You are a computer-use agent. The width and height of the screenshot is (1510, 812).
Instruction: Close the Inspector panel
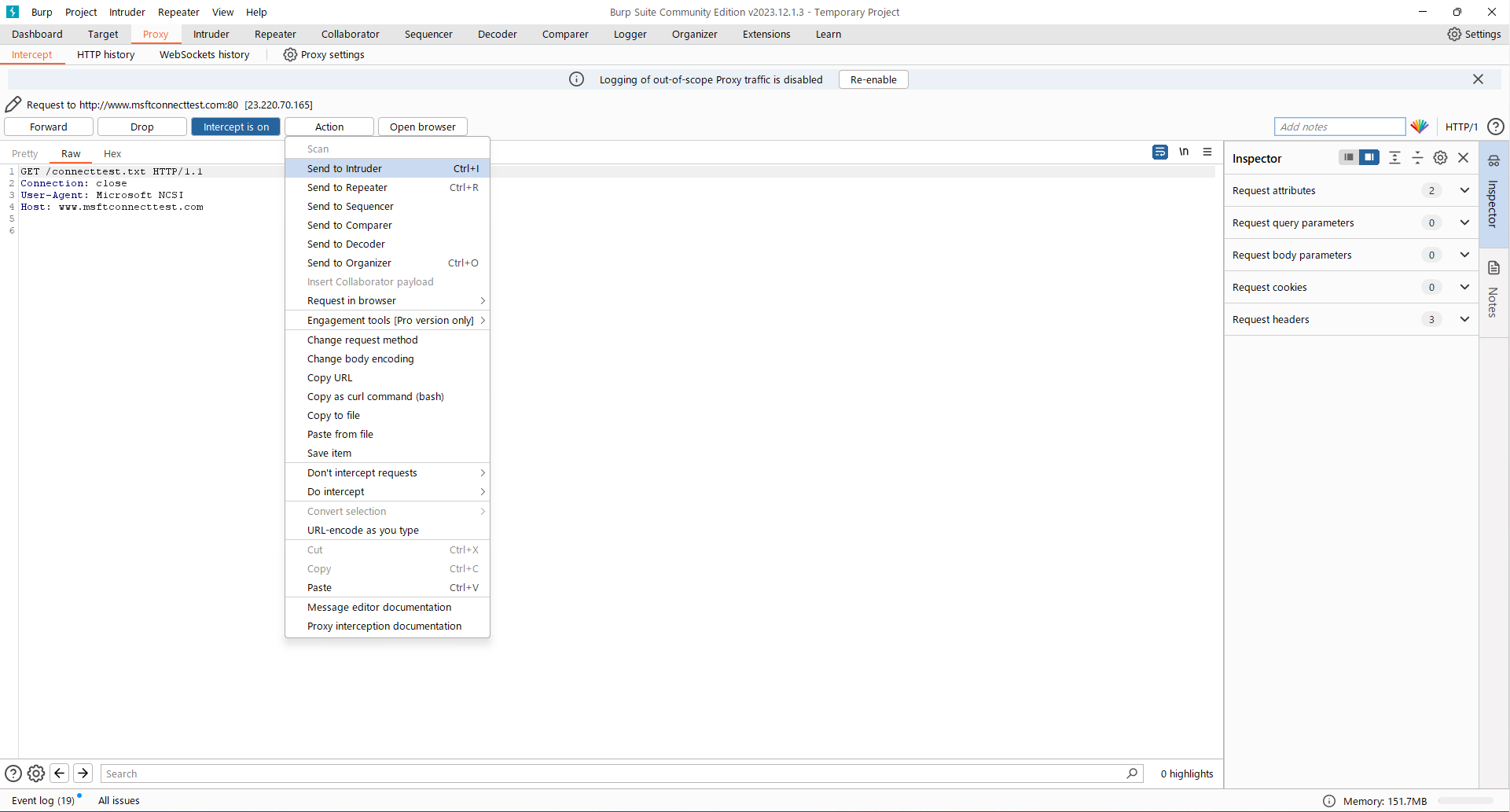coord(1463,157)
